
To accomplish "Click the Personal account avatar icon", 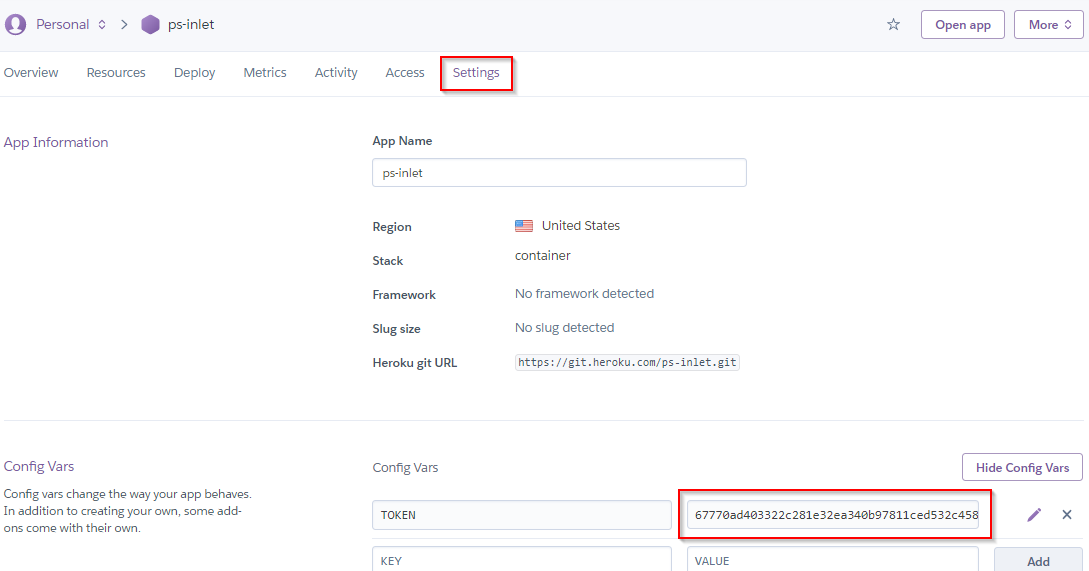I will (x=15, y=24).
